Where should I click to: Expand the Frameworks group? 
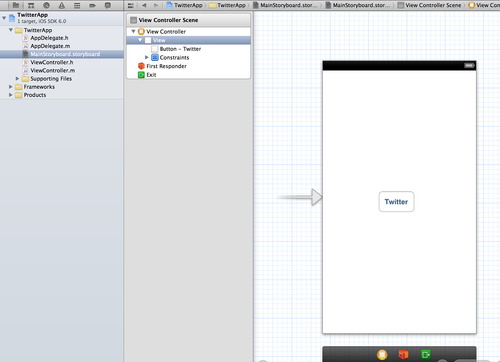click(x=11, y=87)
